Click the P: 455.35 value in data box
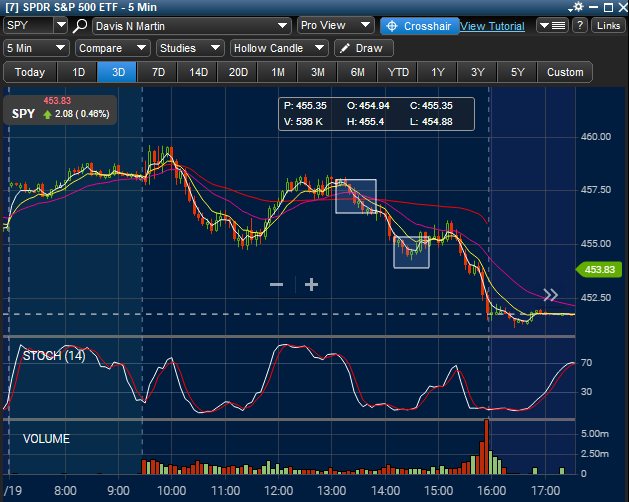629x502 pixels. [305, 106]
